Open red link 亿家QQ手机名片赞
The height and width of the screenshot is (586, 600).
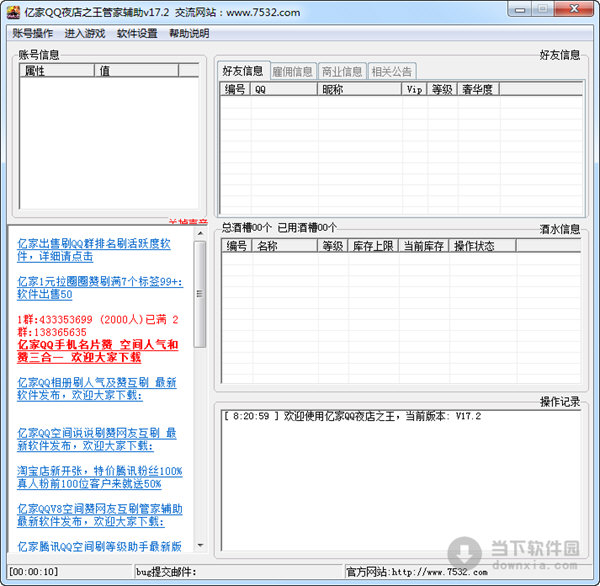98,351
